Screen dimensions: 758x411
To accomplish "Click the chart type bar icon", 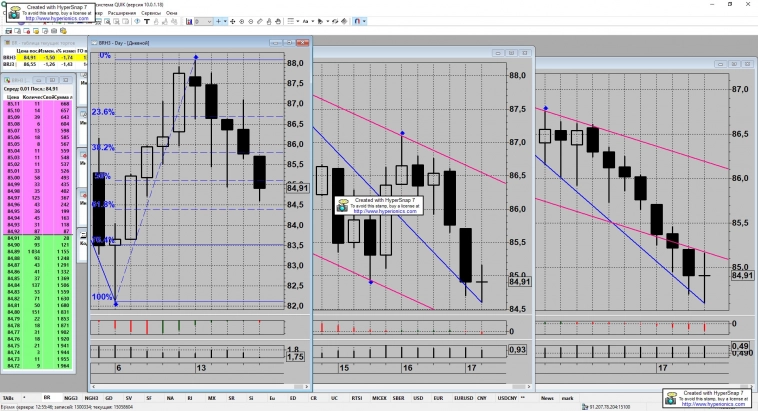I will pyautogui.click(x=188, y=22).
